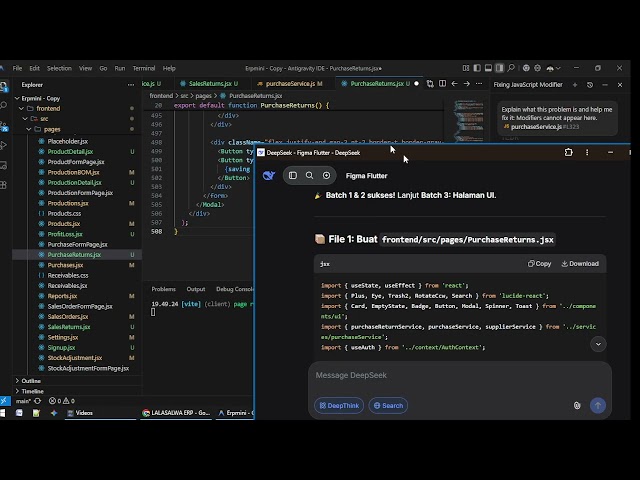Viewport: 640px width, 480px height.
Task: Click the remote connection status icon
Action: click(4, 401)
